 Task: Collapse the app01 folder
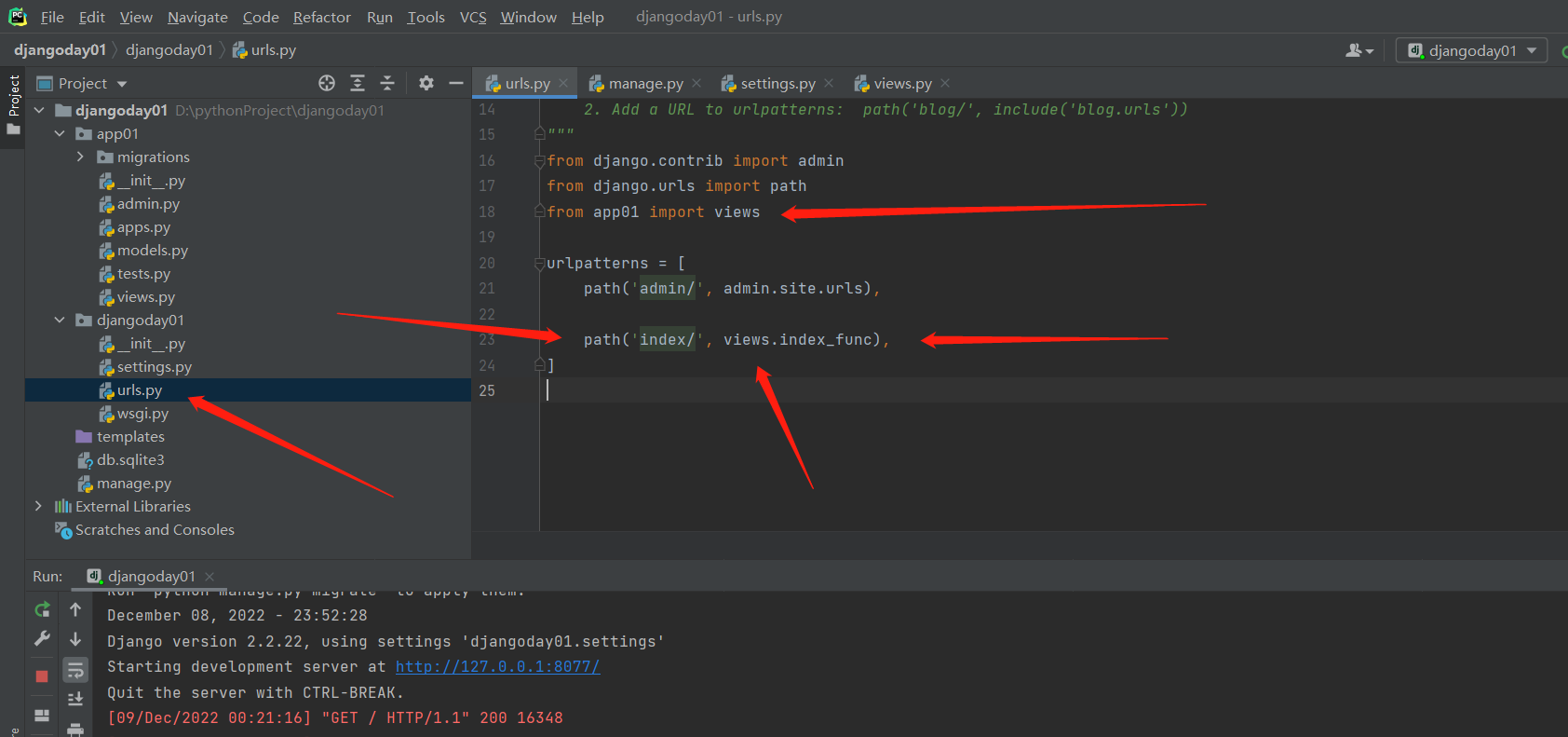60,133
